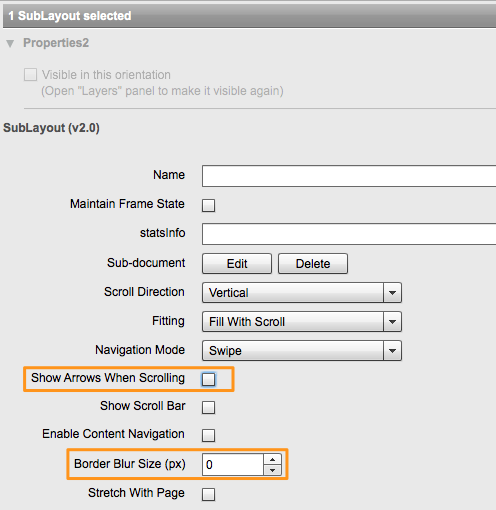Enable Stretch With Page checkbox
The height and width of the screenshot is (510, 496).
pyautogui.click(x=208, y=494)
